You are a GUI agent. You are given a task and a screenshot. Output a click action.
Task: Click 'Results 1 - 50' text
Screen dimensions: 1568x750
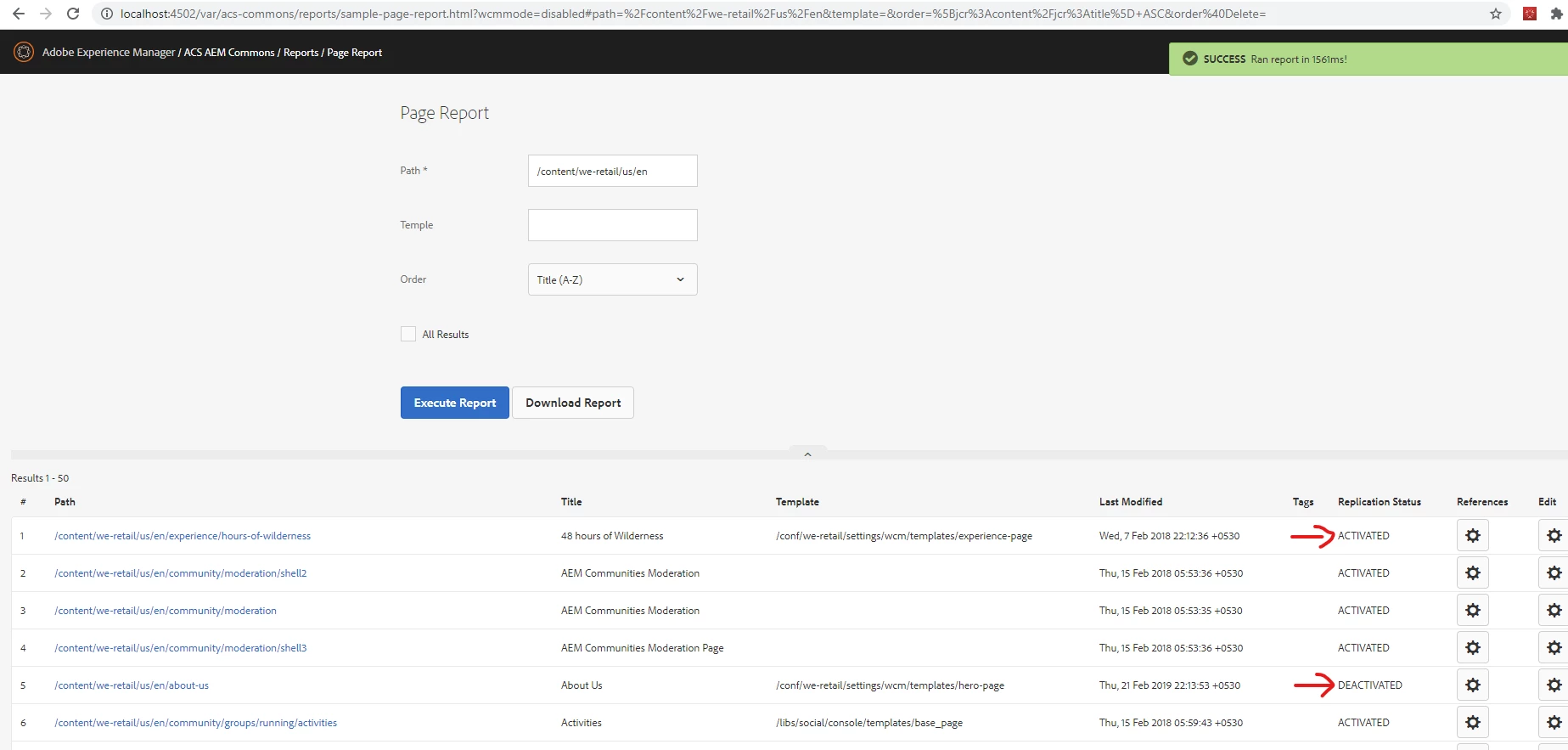click(40, 478)
